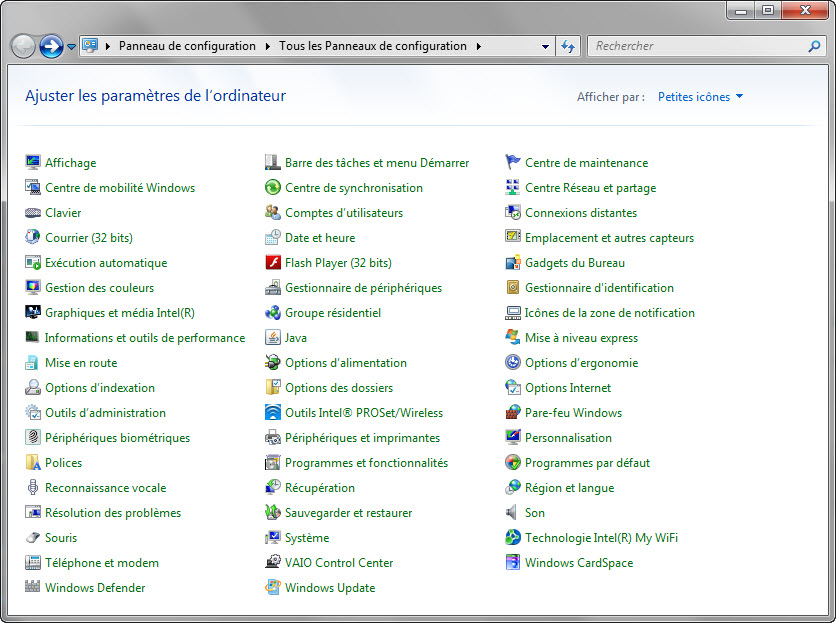Expand the arrow before Panneau de configuration
This screenshot has height=623, width=836.
click(x=108, y=46)
